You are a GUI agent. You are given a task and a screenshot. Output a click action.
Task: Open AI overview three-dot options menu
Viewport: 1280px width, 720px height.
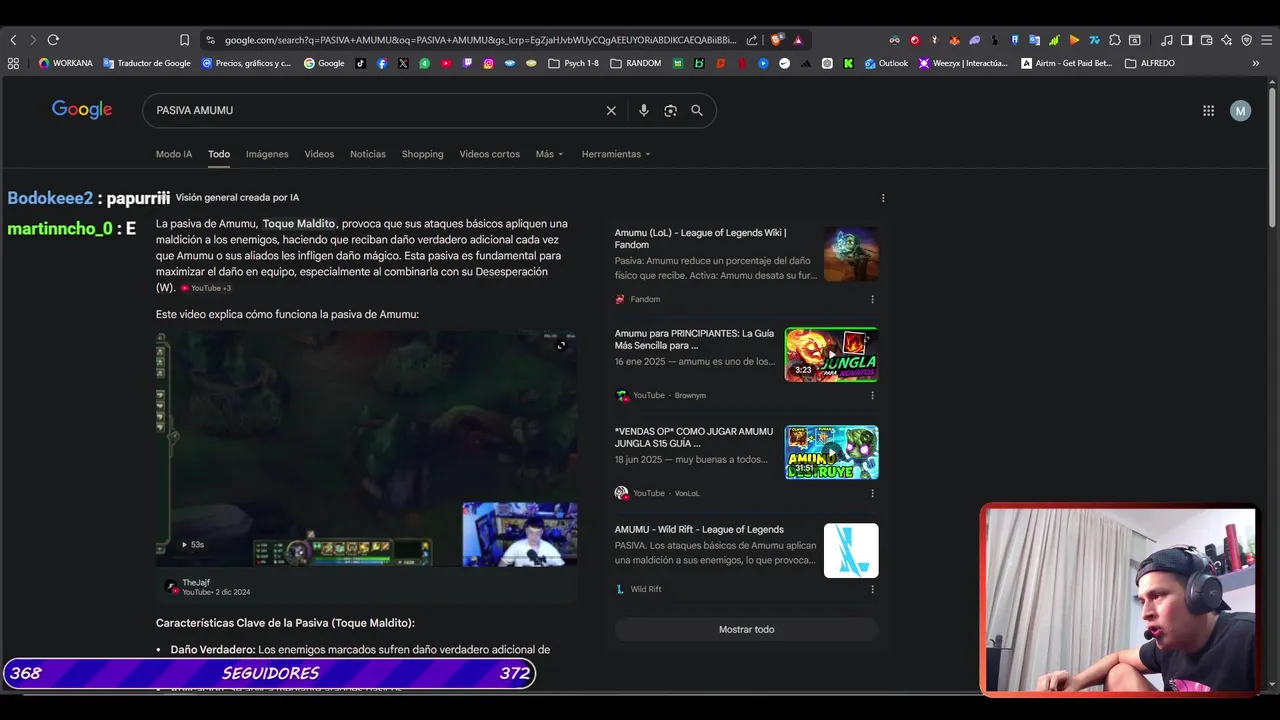[x=883, y=198]
